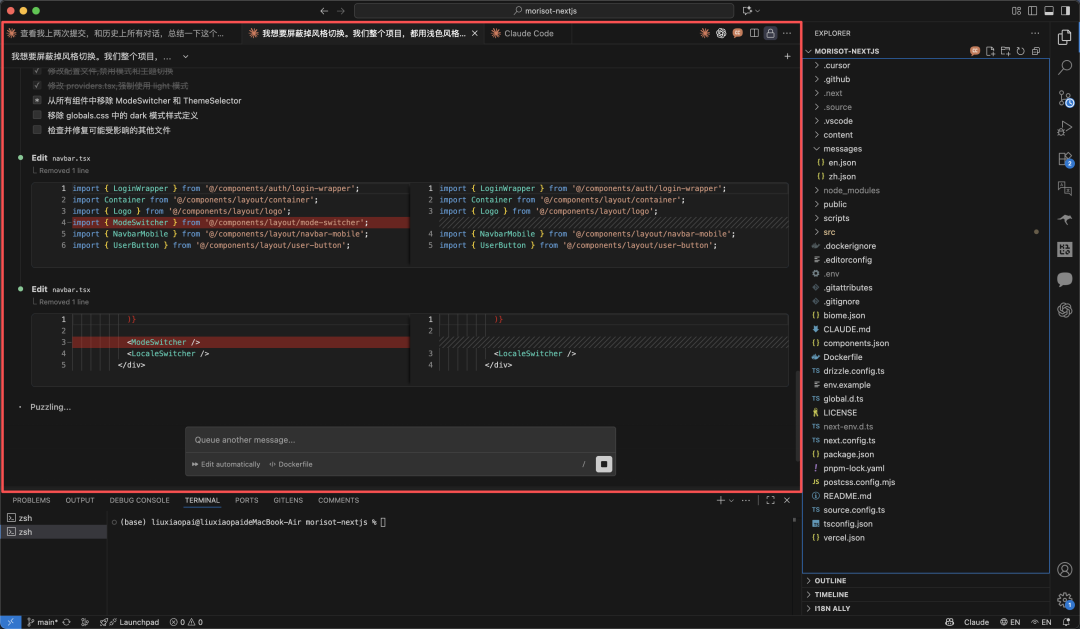Open the new terminal profile dropdown

(x=731, y=500)
